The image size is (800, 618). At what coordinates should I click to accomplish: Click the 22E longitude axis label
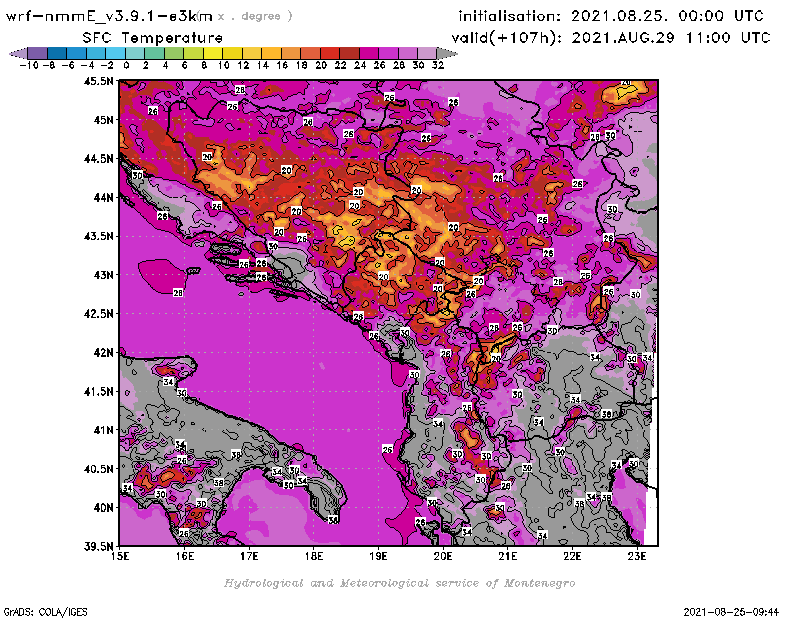point(572,556)
